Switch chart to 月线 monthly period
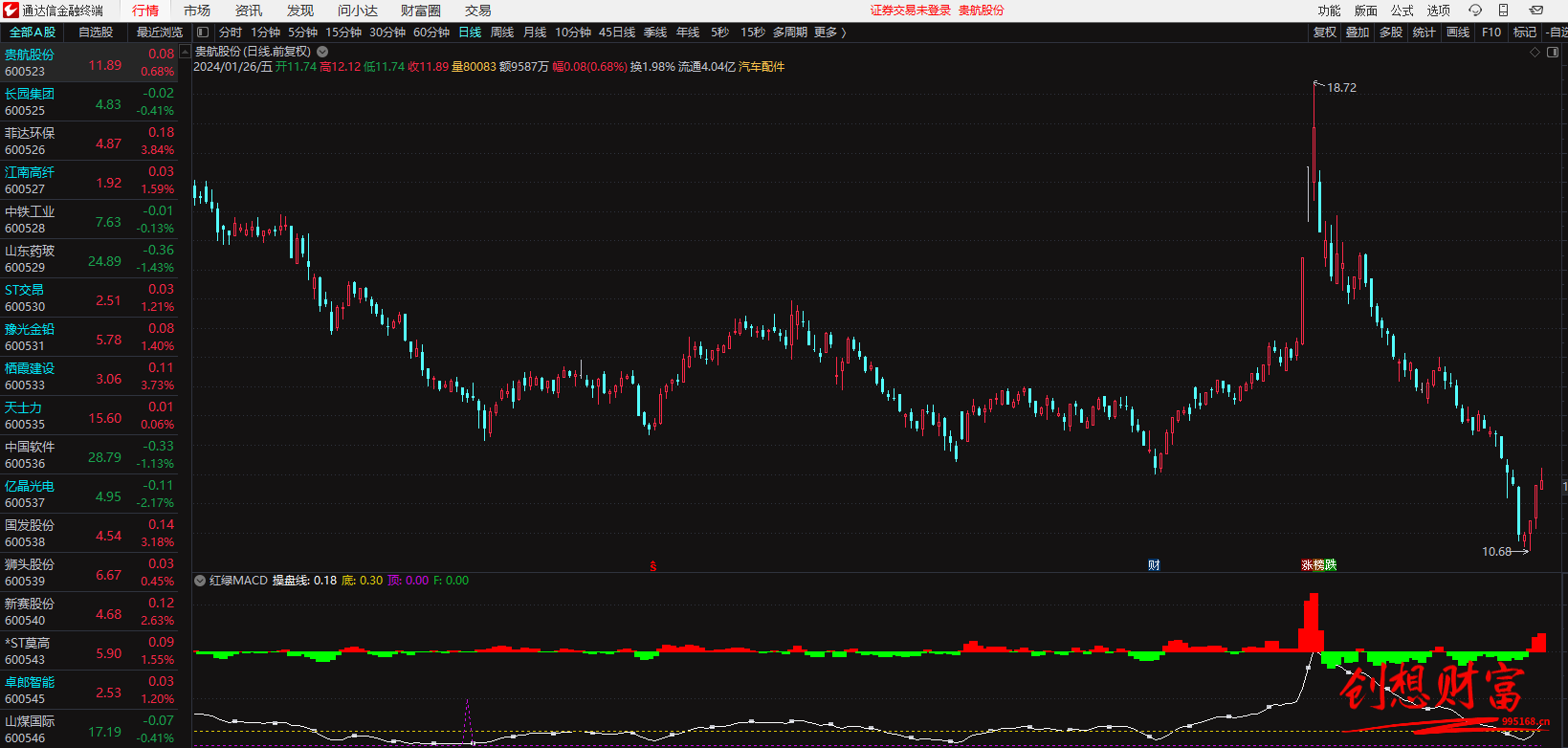 click(x=535, y=33)
